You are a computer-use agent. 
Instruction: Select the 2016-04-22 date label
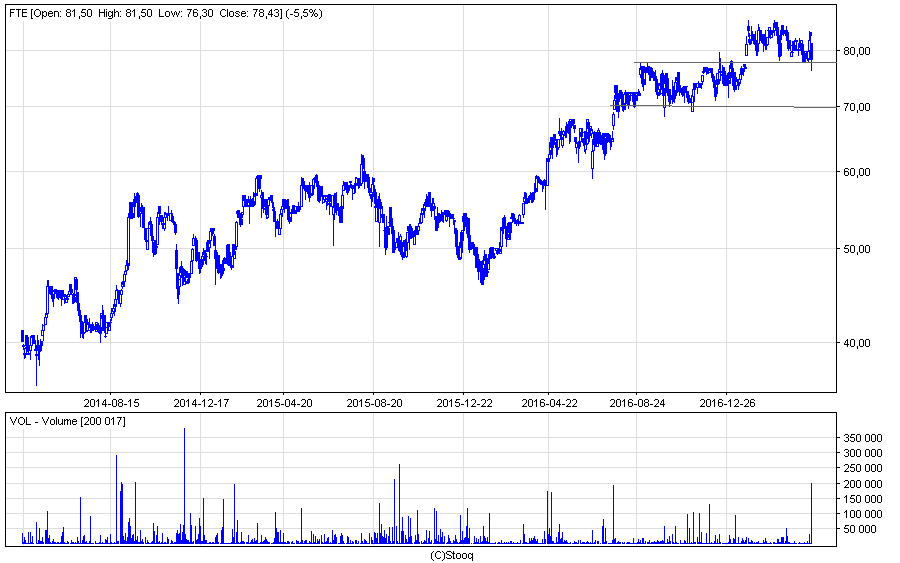549,403
